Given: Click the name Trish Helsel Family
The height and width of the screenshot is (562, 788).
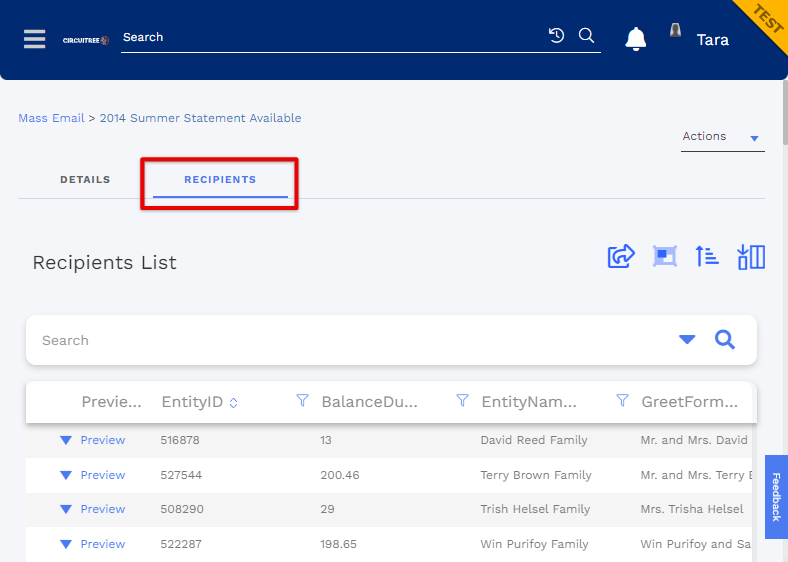Looking at the screenshot, I should click(535, 509).
